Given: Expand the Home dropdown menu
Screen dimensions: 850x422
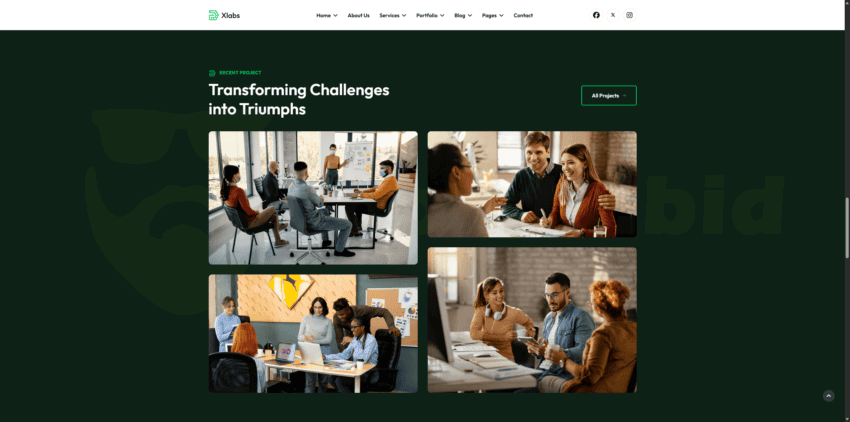Looking at the screenshot, I should pyautogui.click(x=327, y=15).
